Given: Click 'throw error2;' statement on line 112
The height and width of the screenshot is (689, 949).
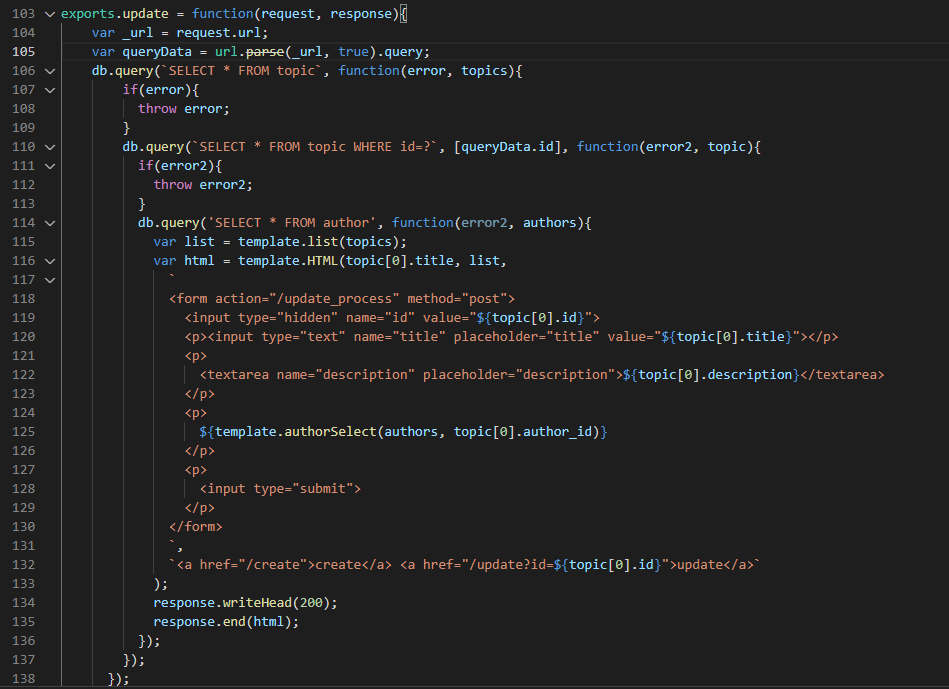Looking at the screenshot, I should (x=203, y=185).
